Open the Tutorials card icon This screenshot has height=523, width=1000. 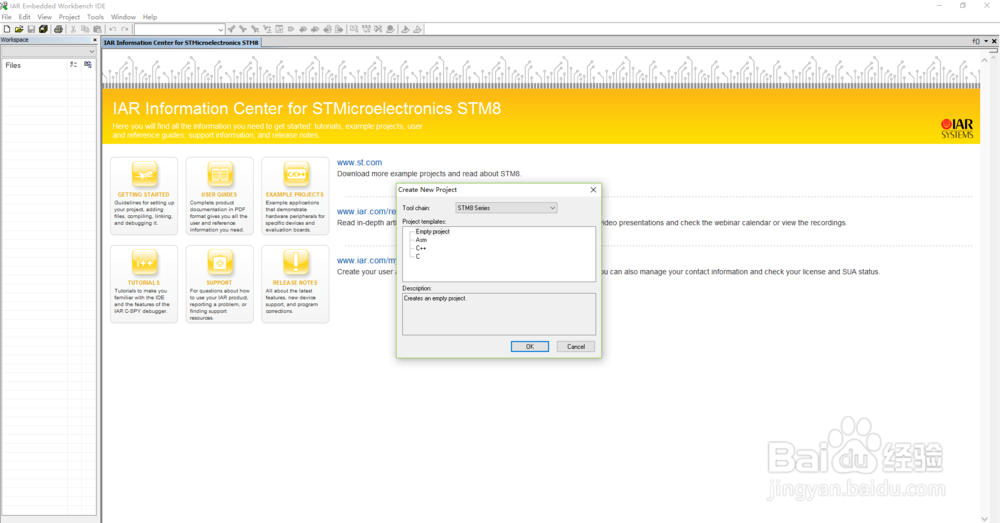[x=143, y=262]
